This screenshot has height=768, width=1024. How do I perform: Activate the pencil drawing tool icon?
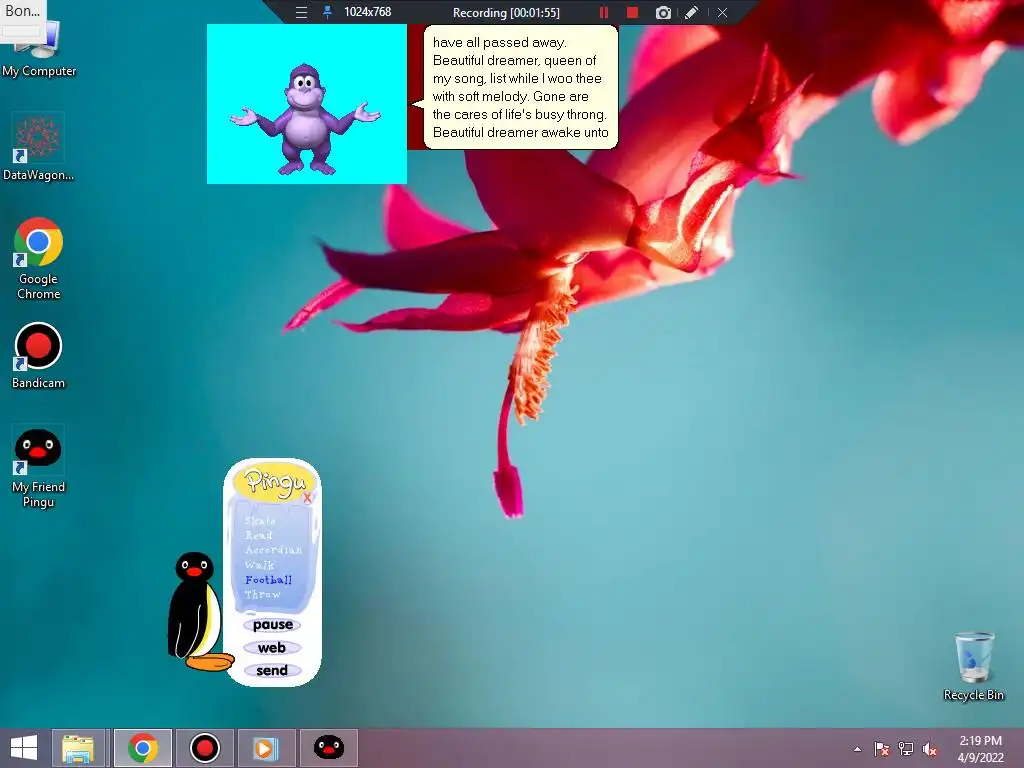point(692,12)
